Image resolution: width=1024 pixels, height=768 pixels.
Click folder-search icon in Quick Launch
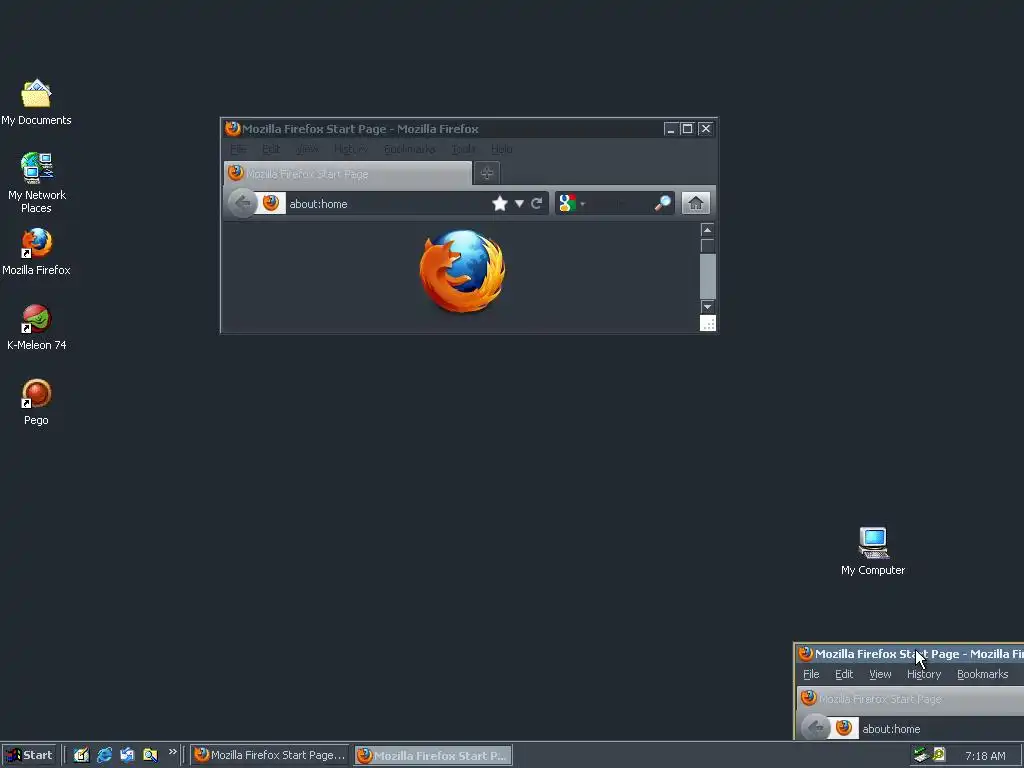coord(150,755)
